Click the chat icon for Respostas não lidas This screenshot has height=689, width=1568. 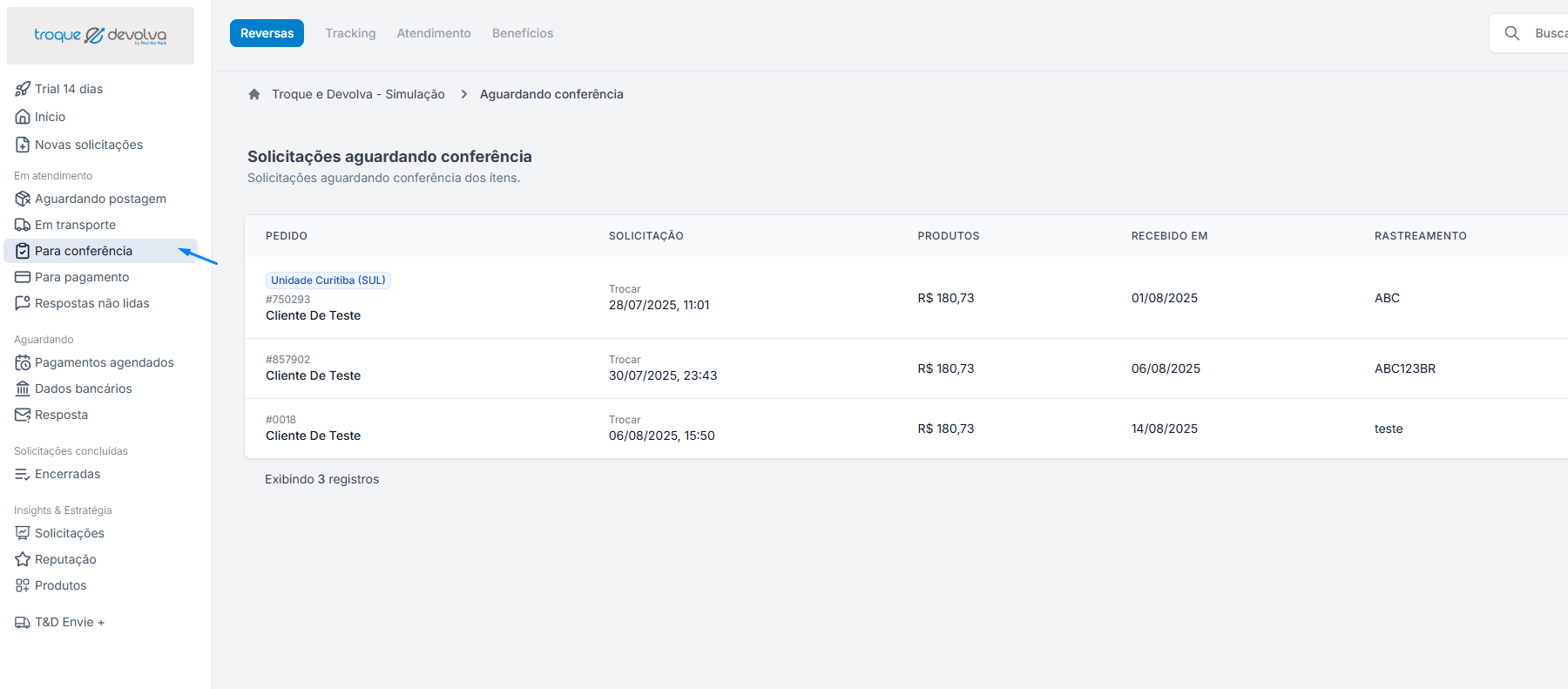tap(23, 303)
